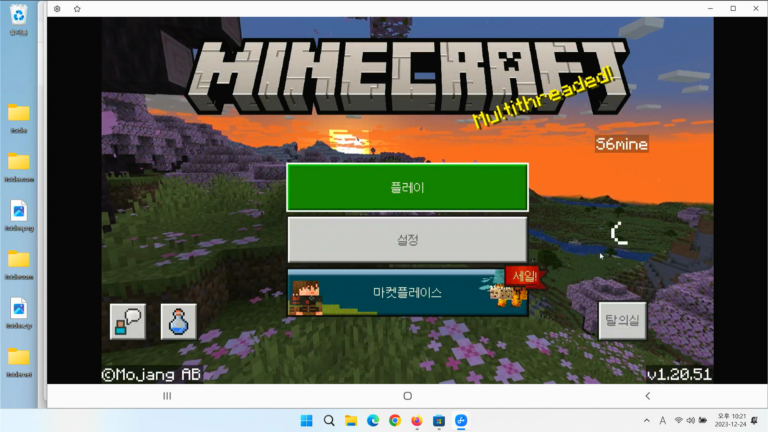This screenshot has height=432, width=768.
Task: Click the green Play button
Action: 407,187
